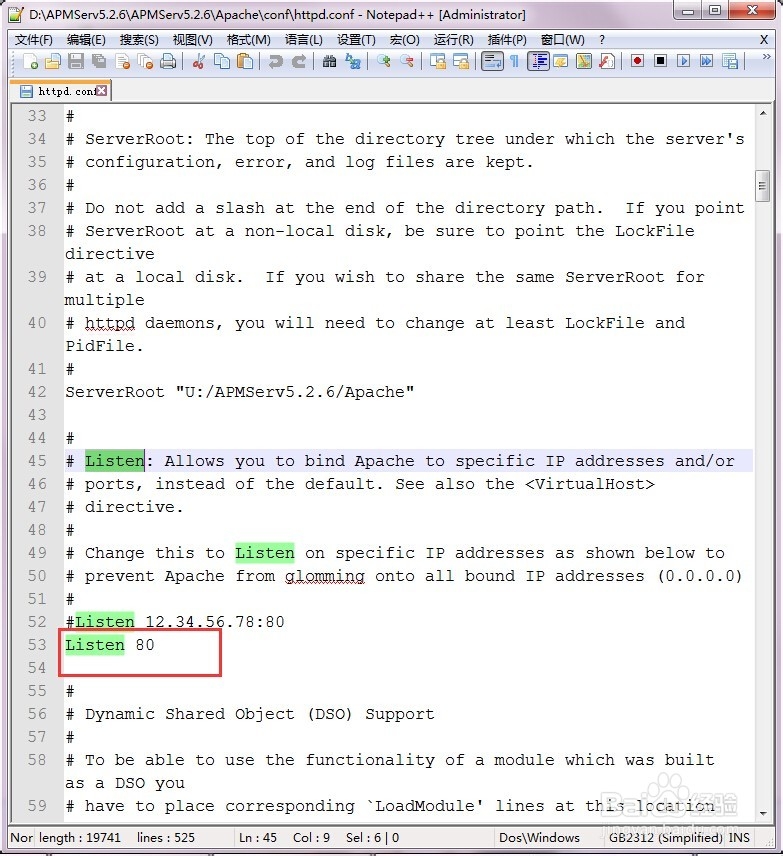Click the Close All documents icon
Screen dimensions: 783x856
click(145, 61)
